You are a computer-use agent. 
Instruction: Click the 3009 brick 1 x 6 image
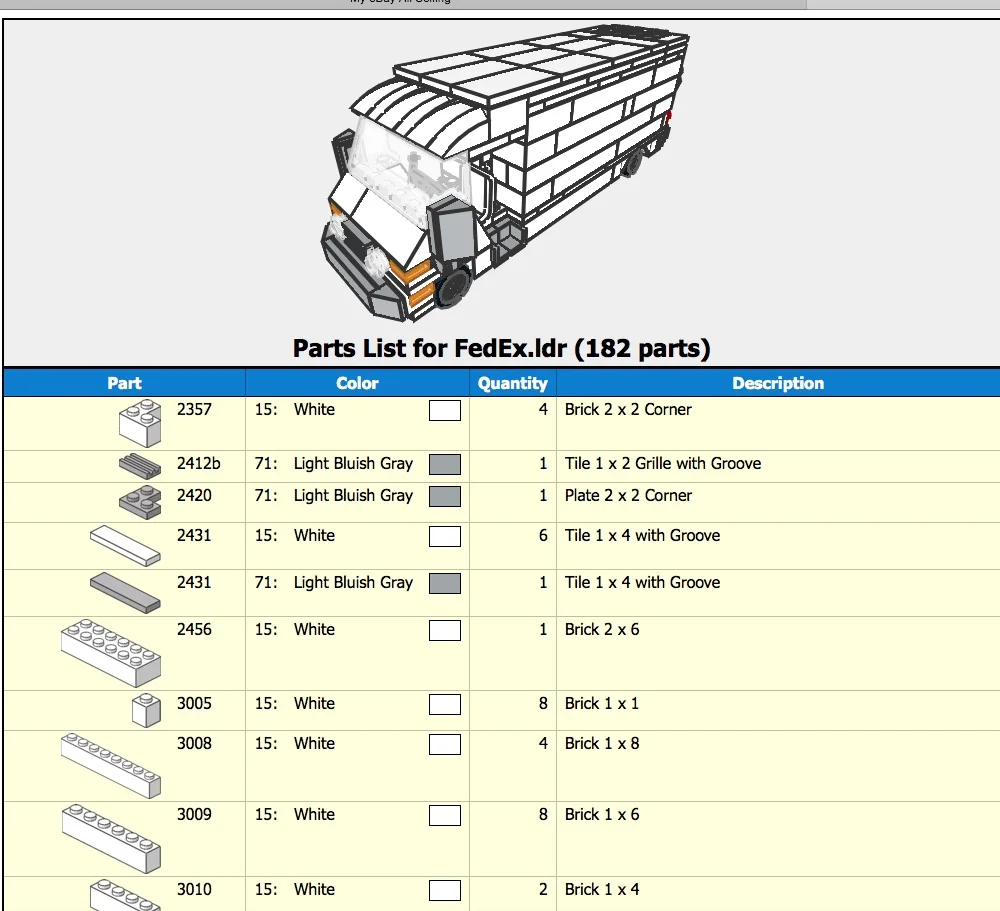(x=111, y=838)
